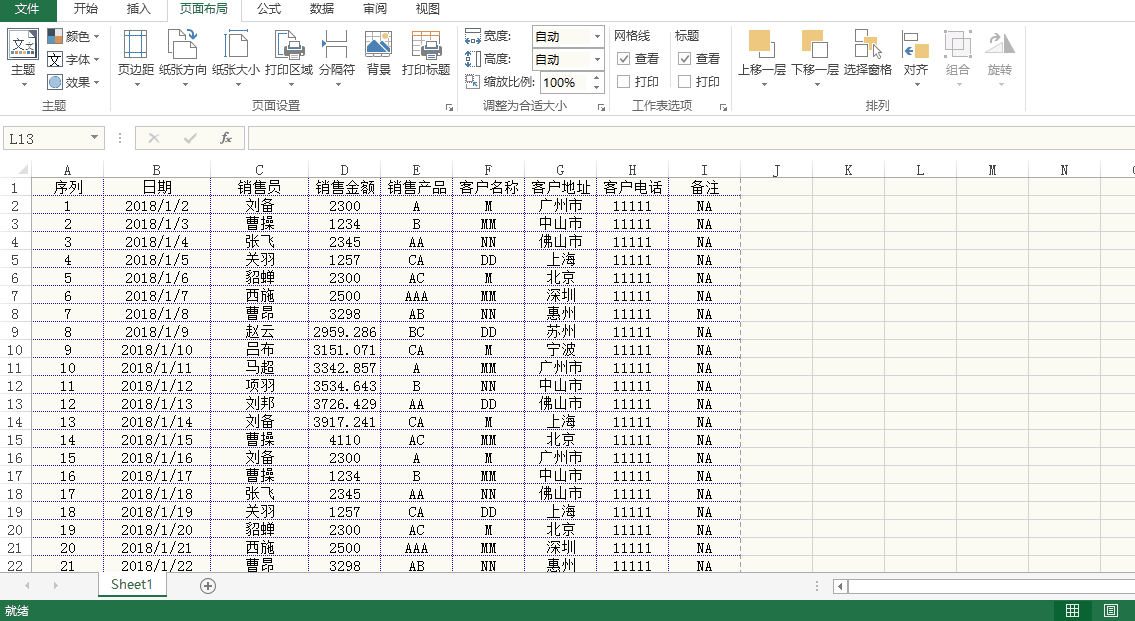This screenshot has width=1135, height=621.
Task: Select the cell 2959.286
Action: tap(345, 331)
